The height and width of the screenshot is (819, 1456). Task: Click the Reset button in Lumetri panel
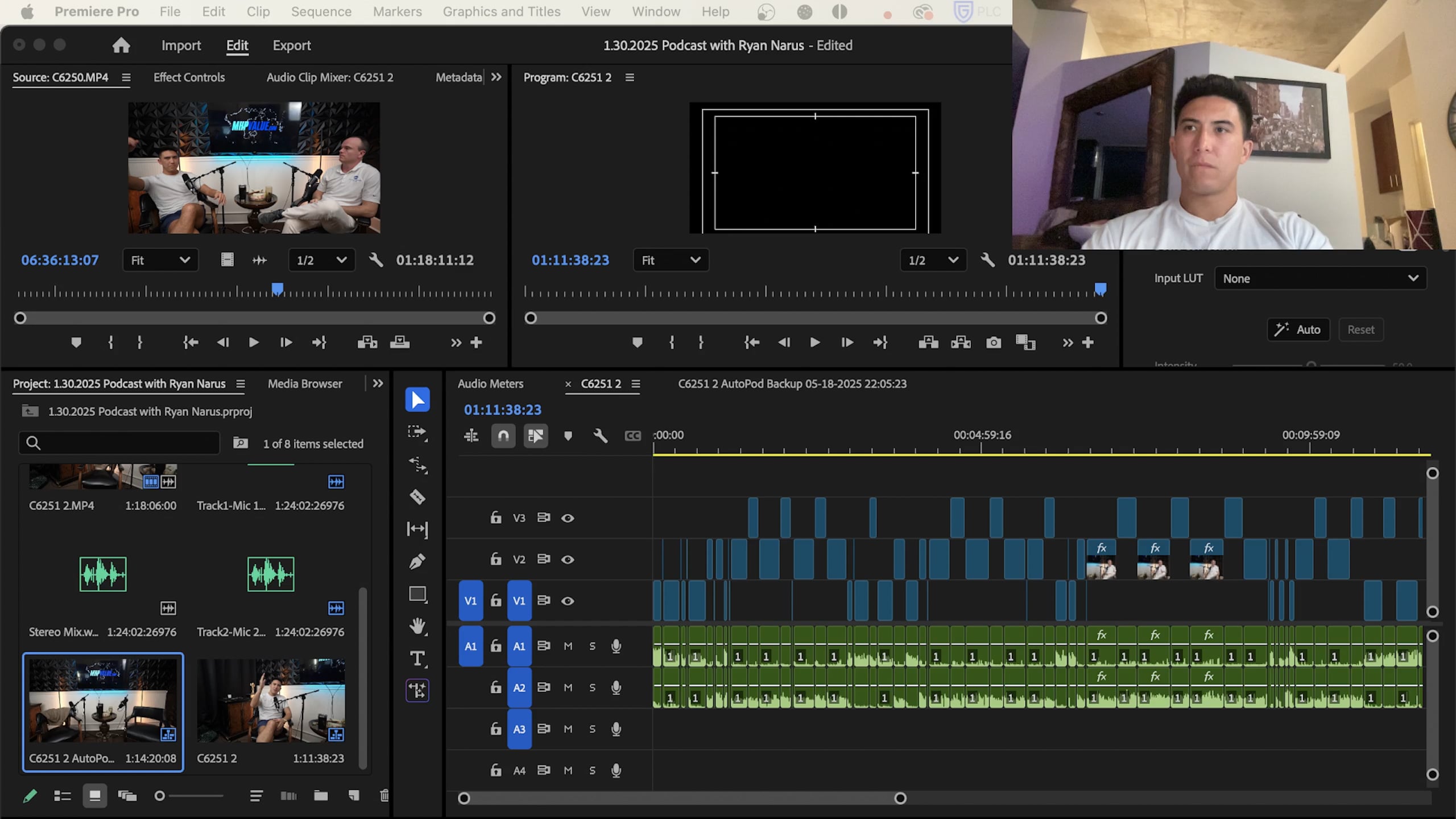pyautogui.click(x=1362, y=329)
